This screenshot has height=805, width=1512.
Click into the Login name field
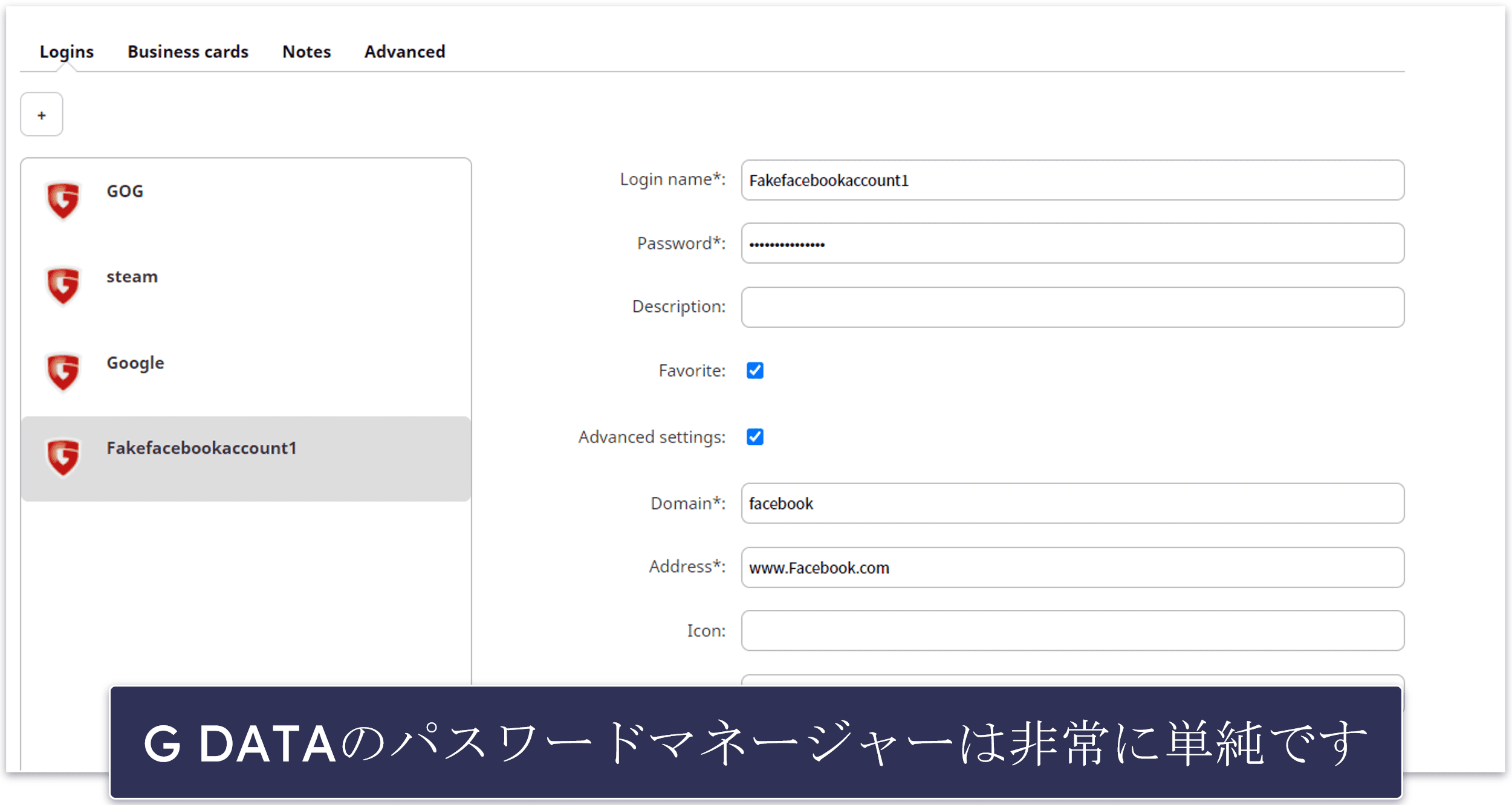[1072, 180]
